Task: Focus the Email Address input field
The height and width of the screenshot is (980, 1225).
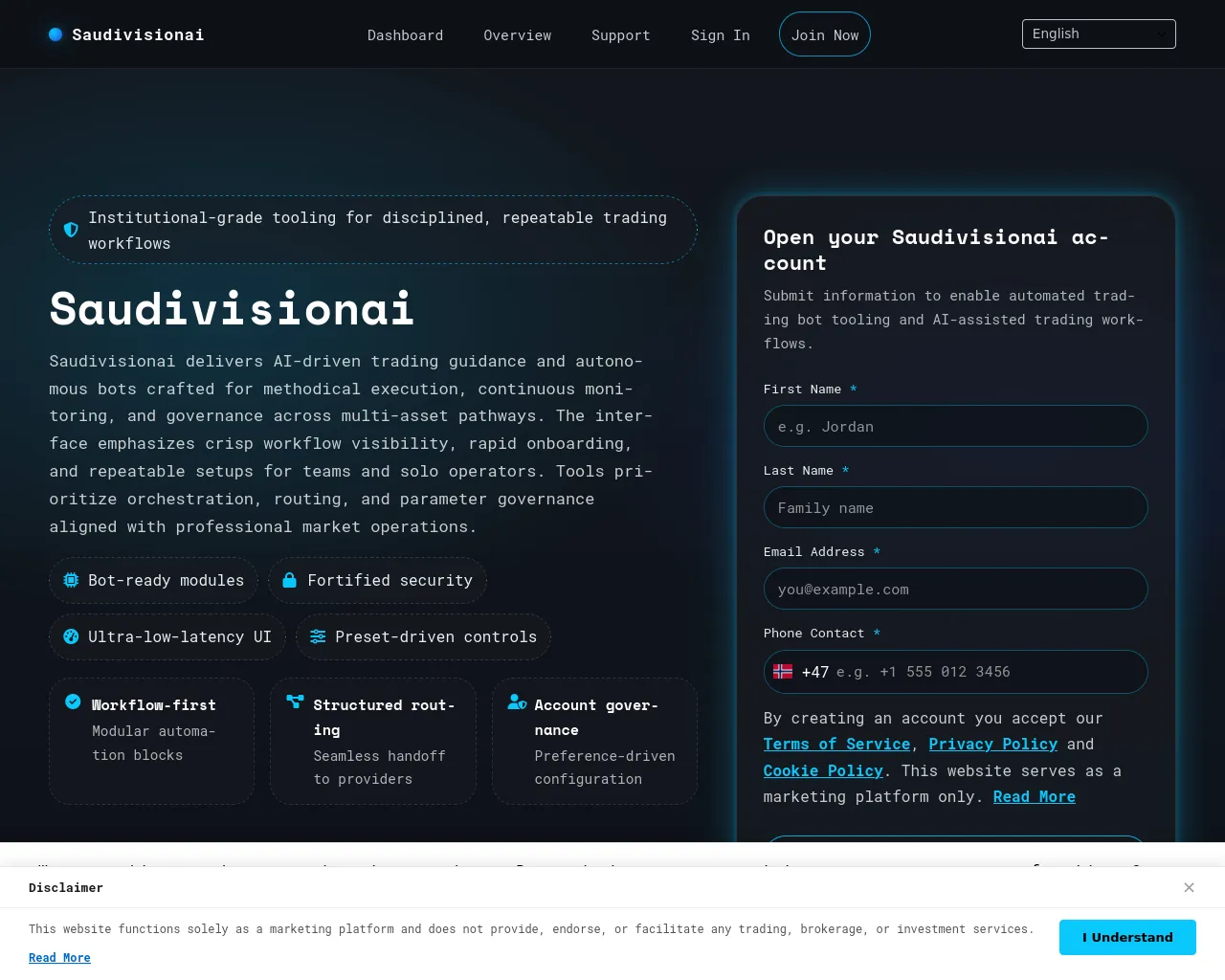Action: click(x=955, y=589)
